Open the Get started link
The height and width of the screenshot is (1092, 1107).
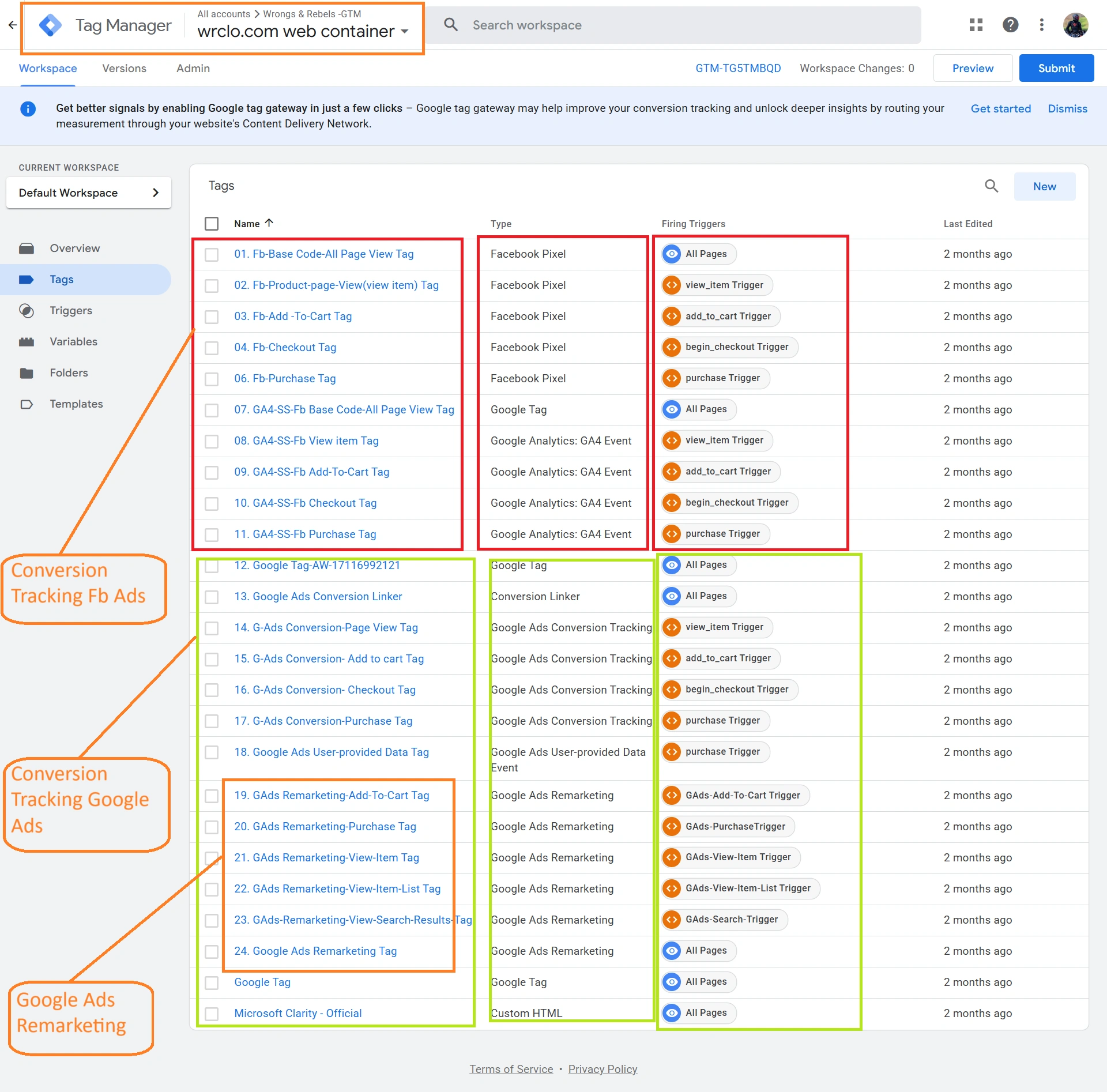(1000, 108)
